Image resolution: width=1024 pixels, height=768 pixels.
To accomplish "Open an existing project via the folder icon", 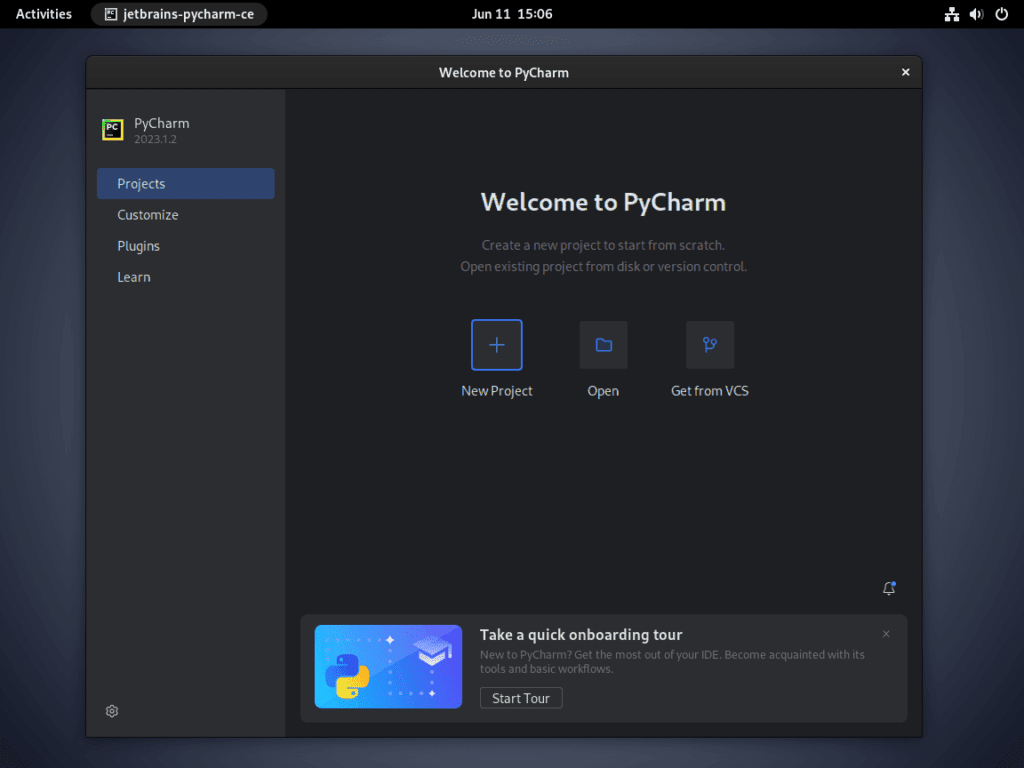I will tap(603, 344).
